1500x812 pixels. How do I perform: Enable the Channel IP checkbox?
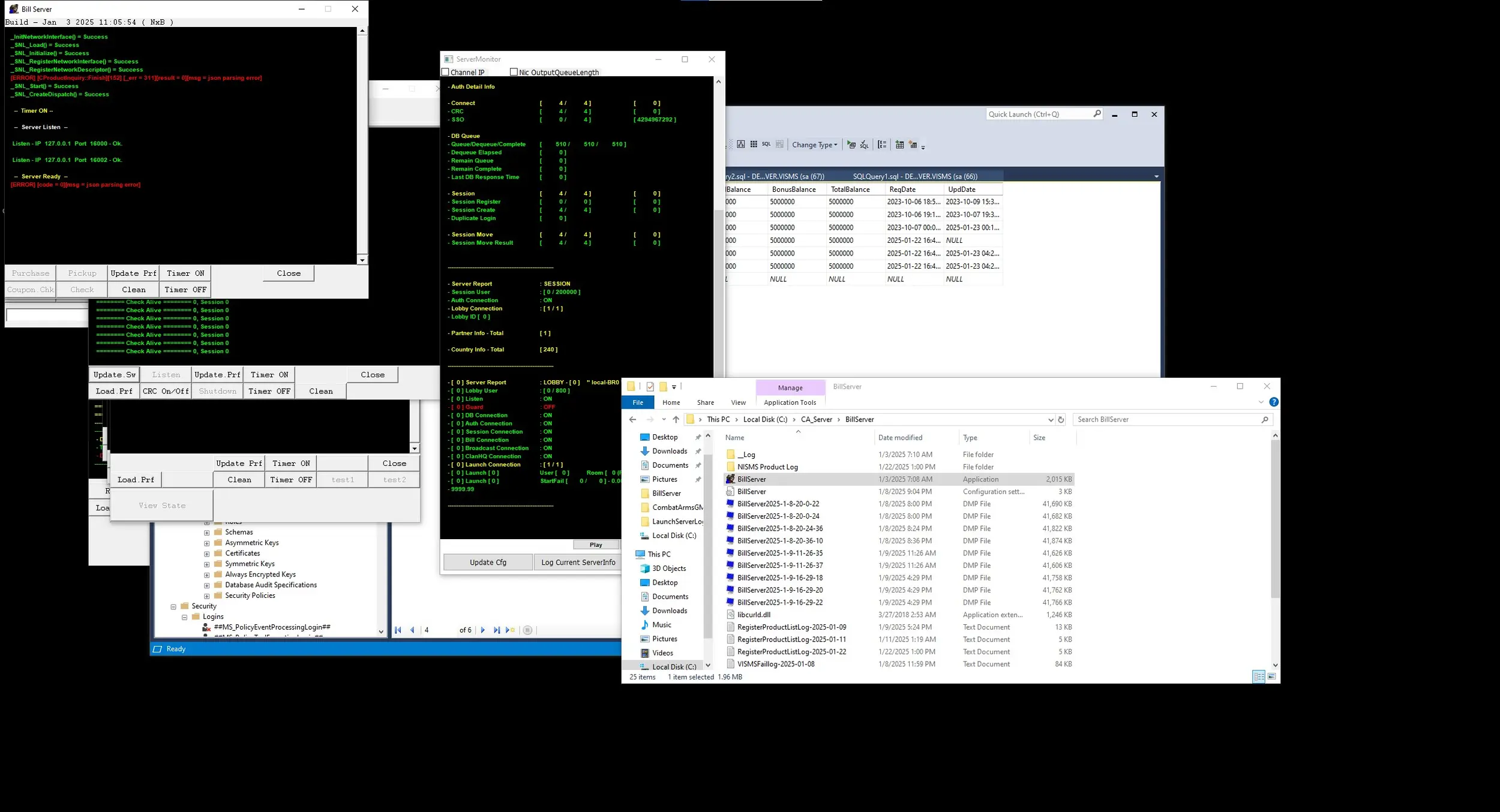(x=445, y=72)
